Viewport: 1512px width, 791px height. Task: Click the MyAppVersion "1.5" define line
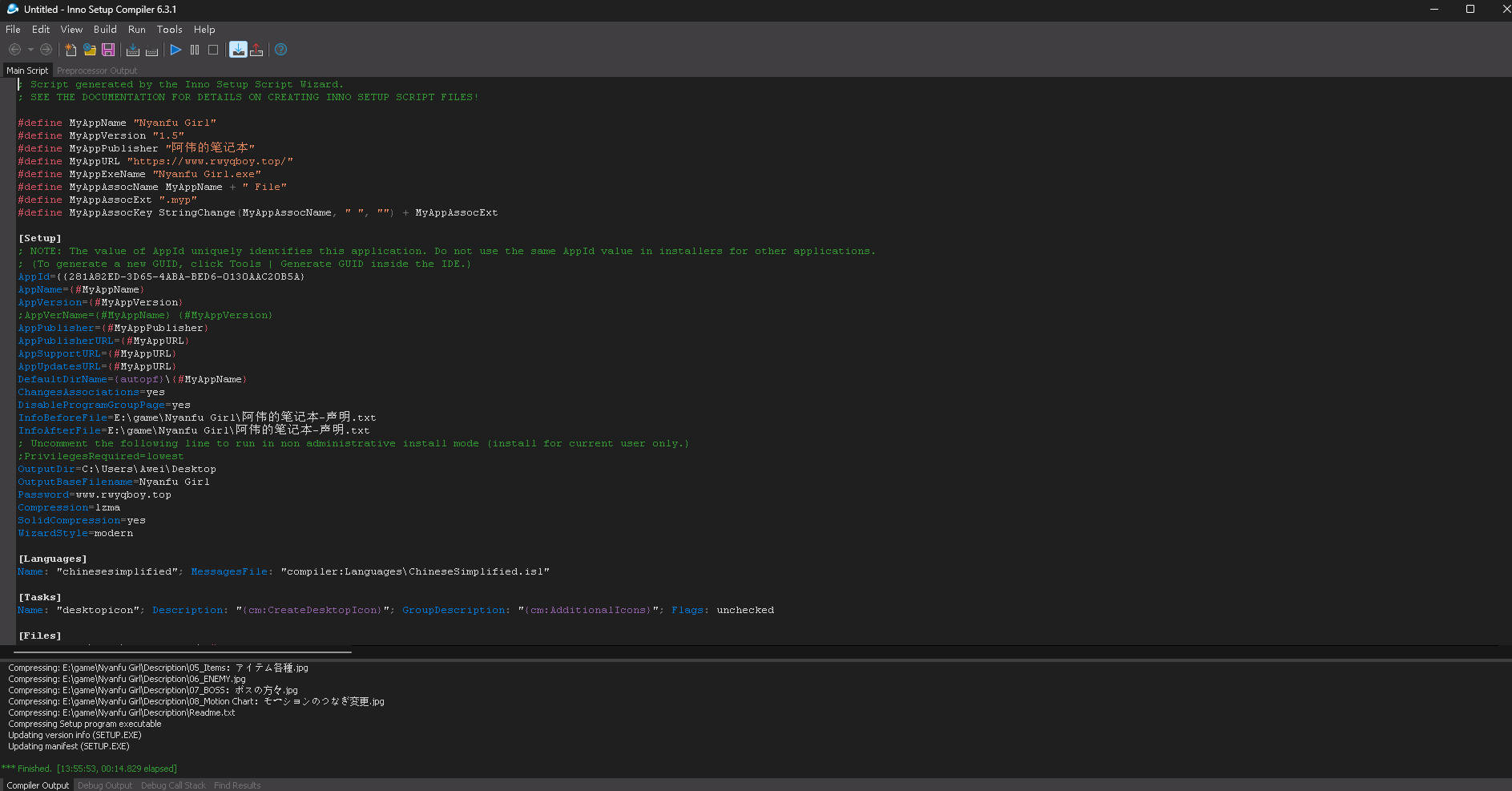(101, 135)
